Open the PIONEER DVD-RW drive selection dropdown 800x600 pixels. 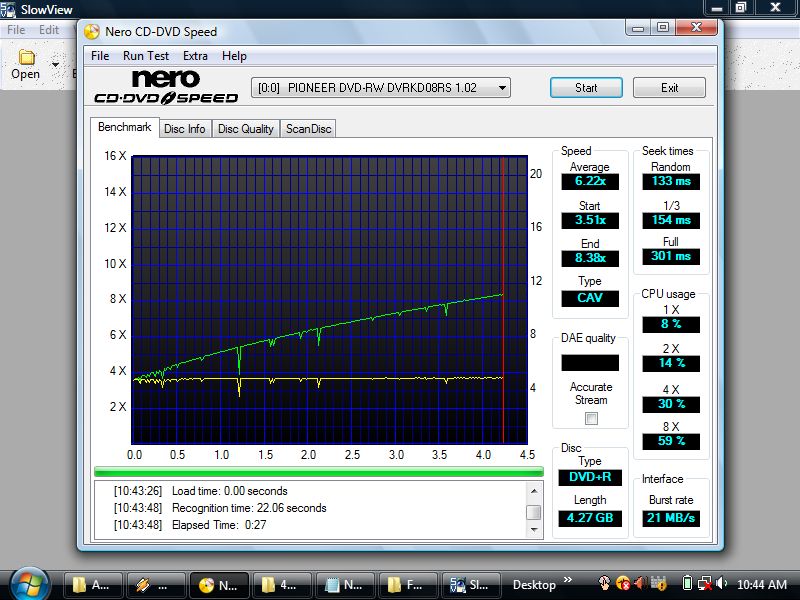pos(381,88)
